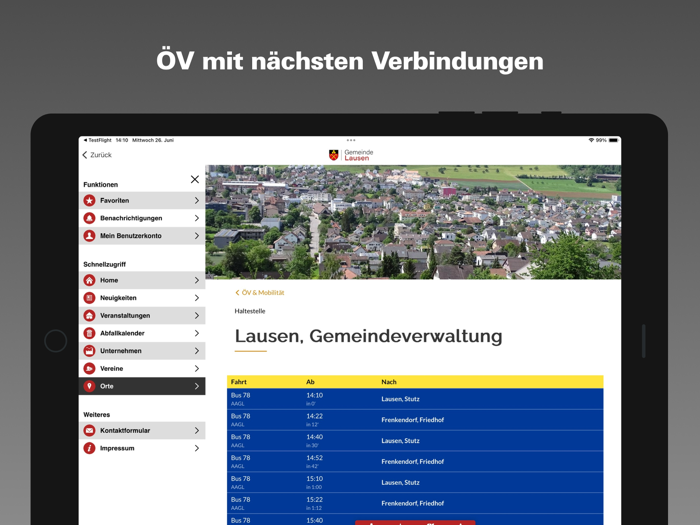This screenshot has height=525, width=700.
Task: Tap the Vereine icon
Action: pos(89,368)
